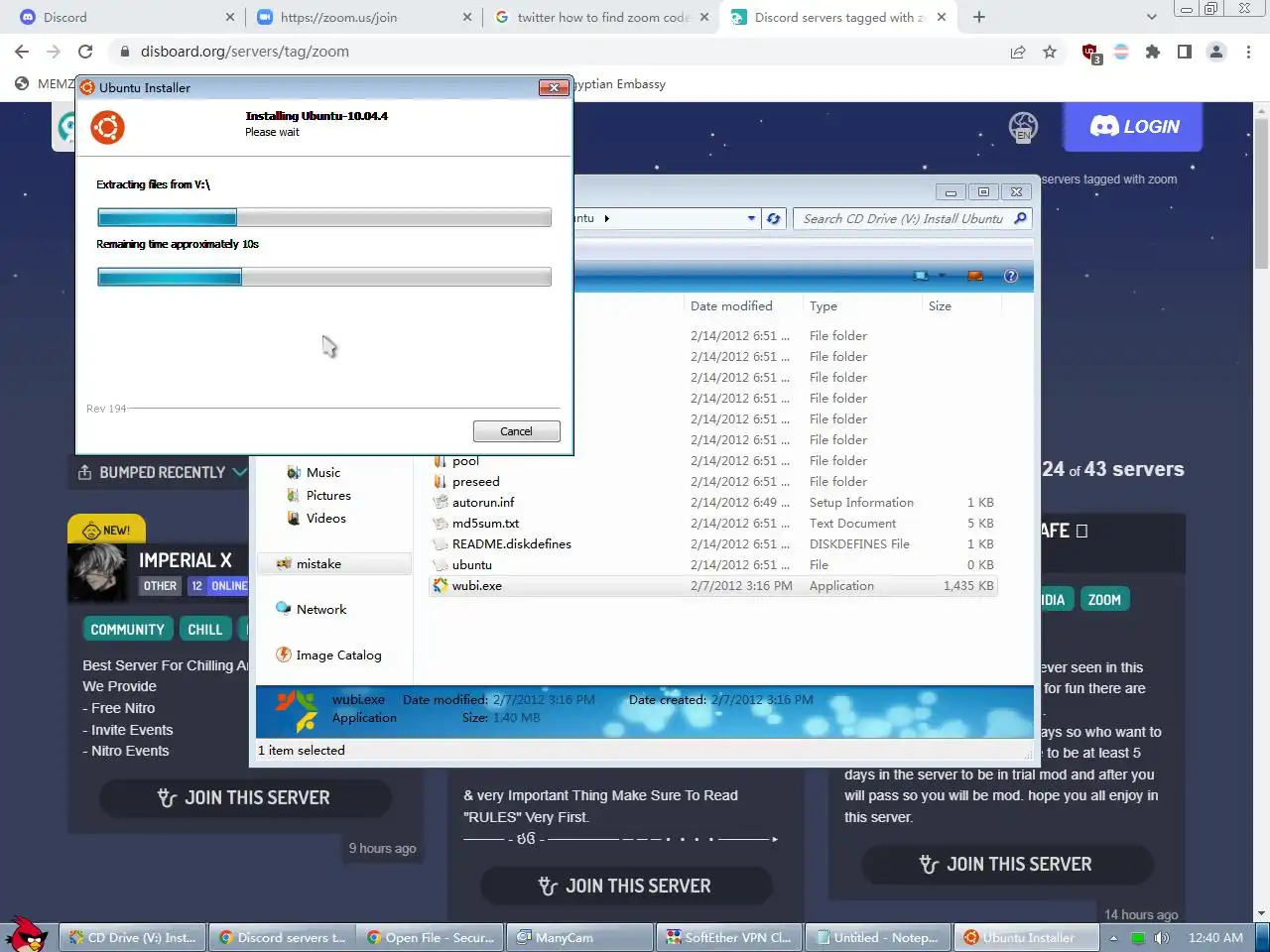
Task: Open Chrome tab search chevron
Action: [1151, 17]
